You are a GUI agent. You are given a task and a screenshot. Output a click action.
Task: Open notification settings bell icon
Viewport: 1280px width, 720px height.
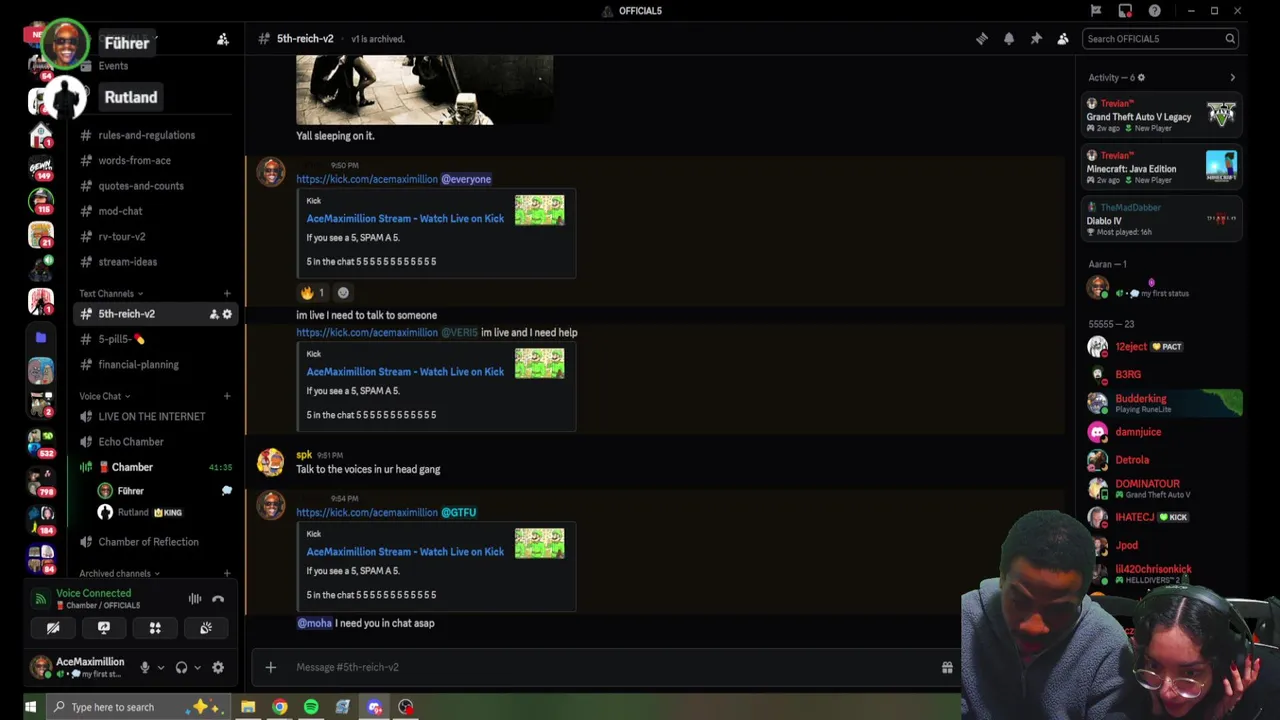click(x=1009, y=39)
